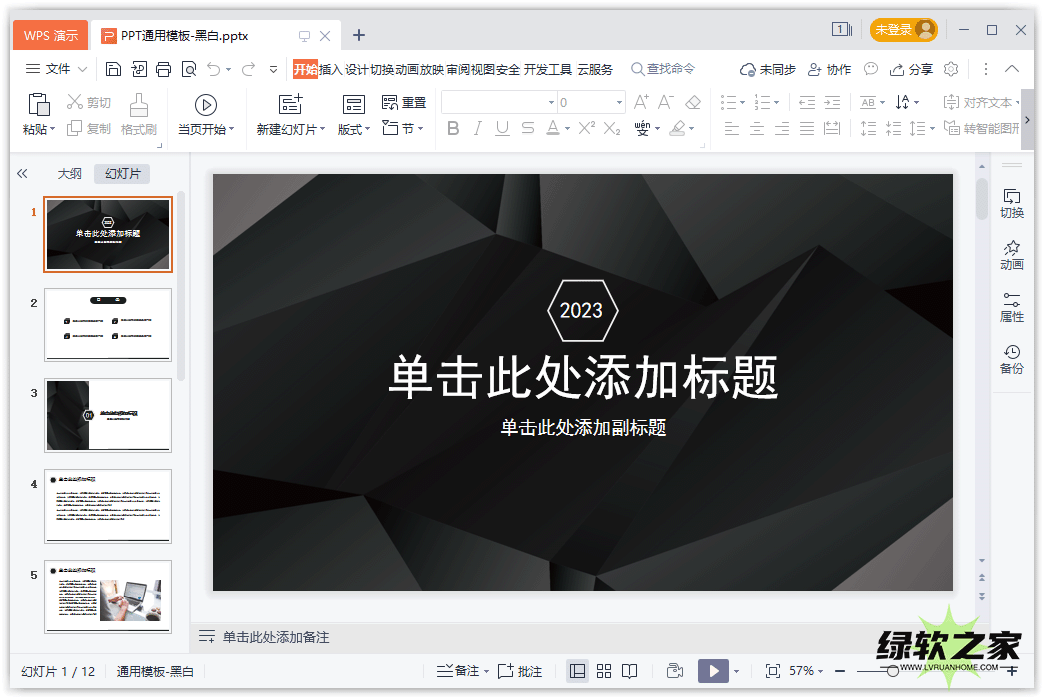Expand the 文件 menu dropdown arrow

pyautogui.click(x=82, y=69)
